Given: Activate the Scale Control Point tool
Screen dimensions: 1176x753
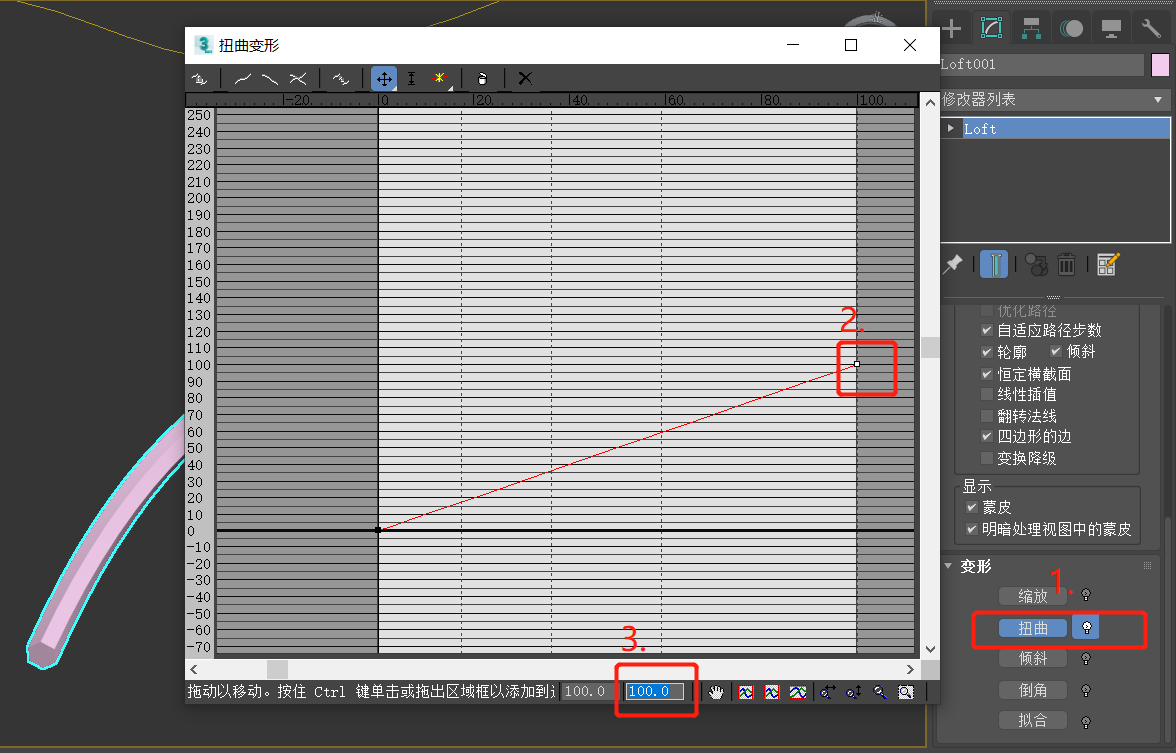Looking at the screenshot, I should [x=411, y=78].
